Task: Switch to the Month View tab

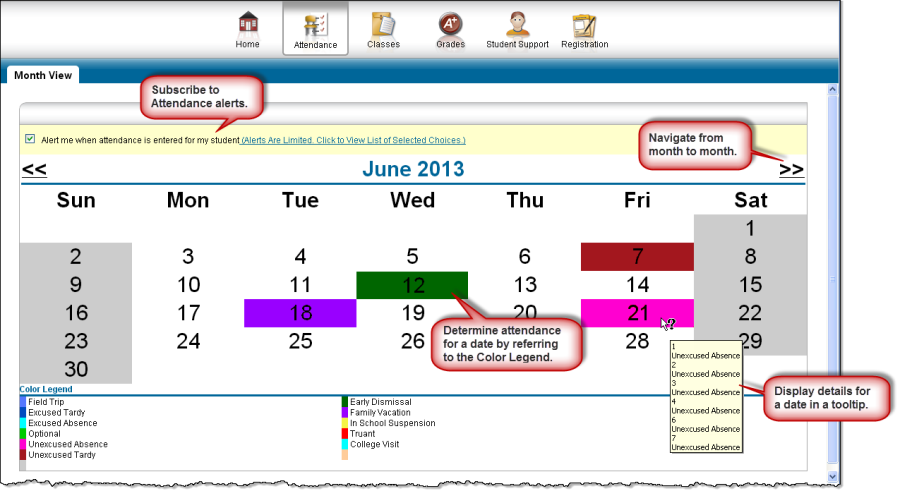Action: click(x=42, y=75)
